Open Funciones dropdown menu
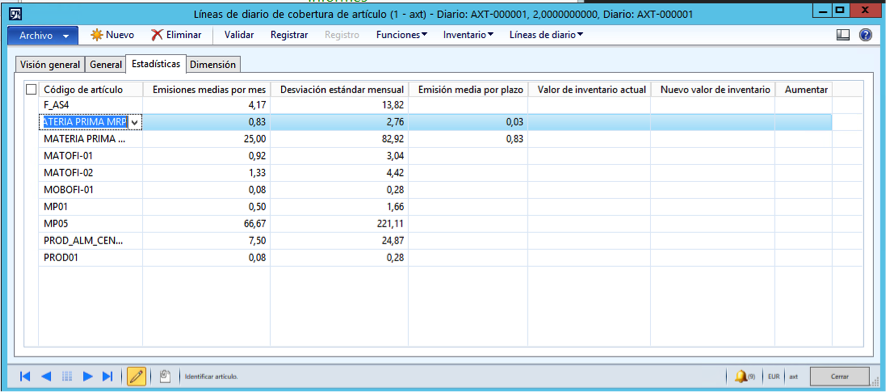This screenshot has height=392, width=886. point(402,35)
